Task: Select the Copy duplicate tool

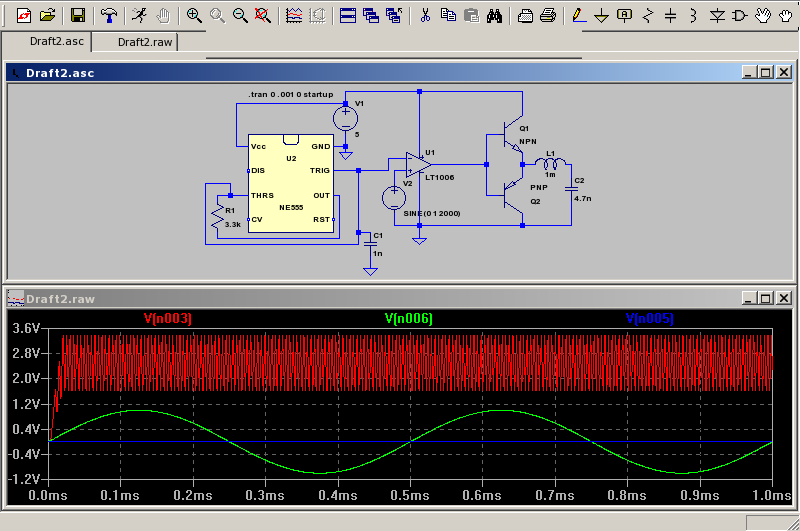Action: click(x=448, y=15)
